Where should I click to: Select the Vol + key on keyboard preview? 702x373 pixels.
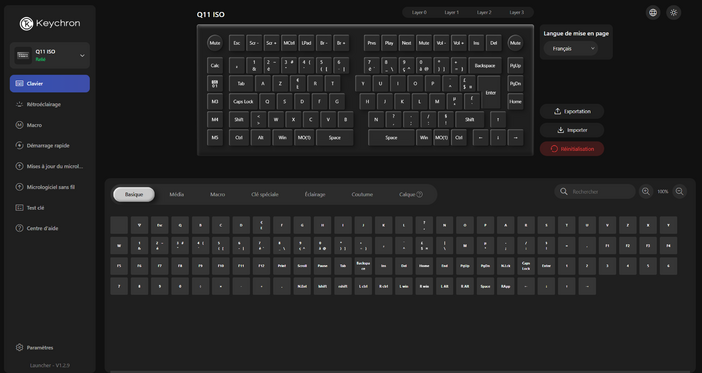pyautogui.click(x=458, y=43)
